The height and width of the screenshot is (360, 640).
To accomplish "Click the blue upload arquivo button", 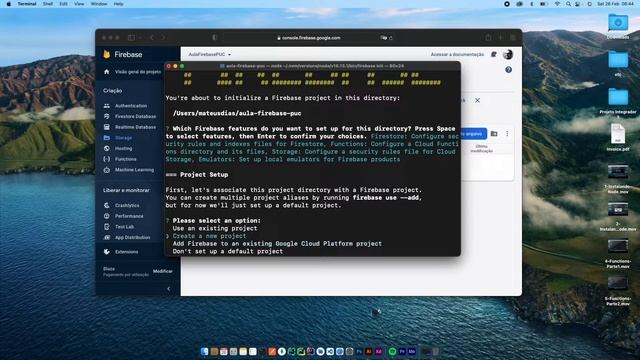I will click(x=473, y=133).
